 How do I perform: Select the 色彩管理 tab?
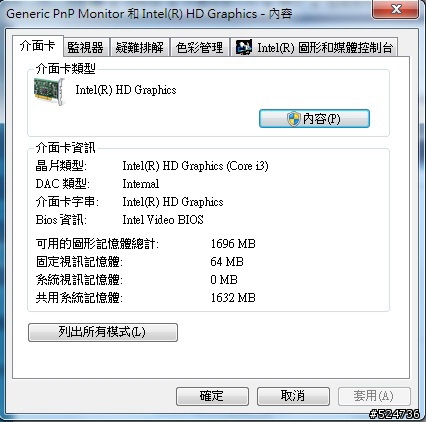pos(200,47)
